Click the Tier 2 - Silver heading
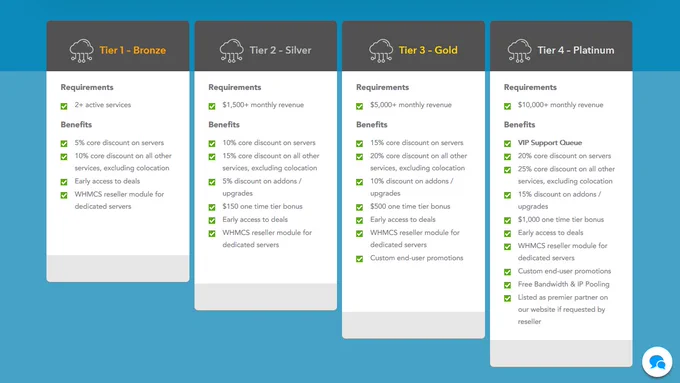The width and height of the screenshot is (680, 383). tap(280, 50)
